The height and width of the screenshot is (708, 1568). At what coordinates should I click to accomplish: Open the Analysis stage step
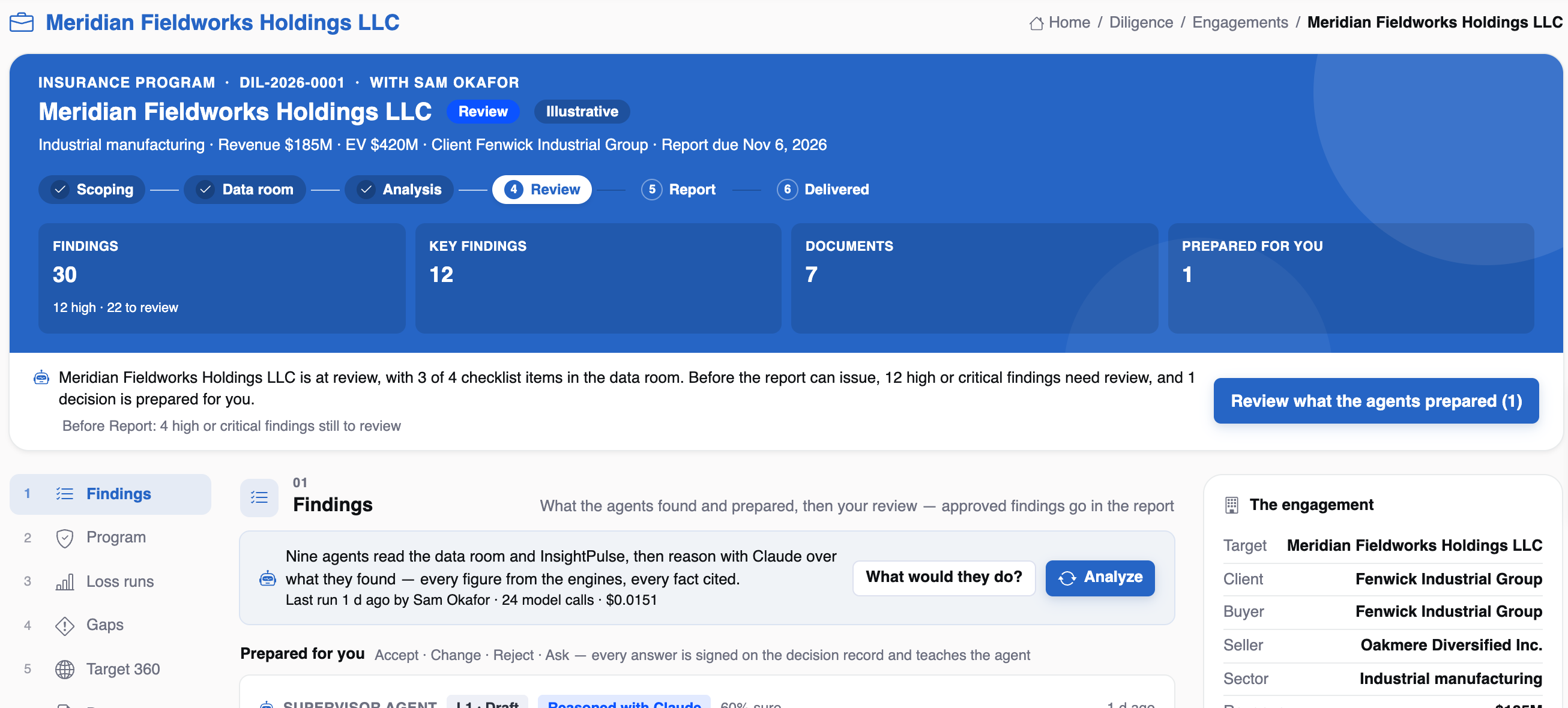(x=399, y=190)
